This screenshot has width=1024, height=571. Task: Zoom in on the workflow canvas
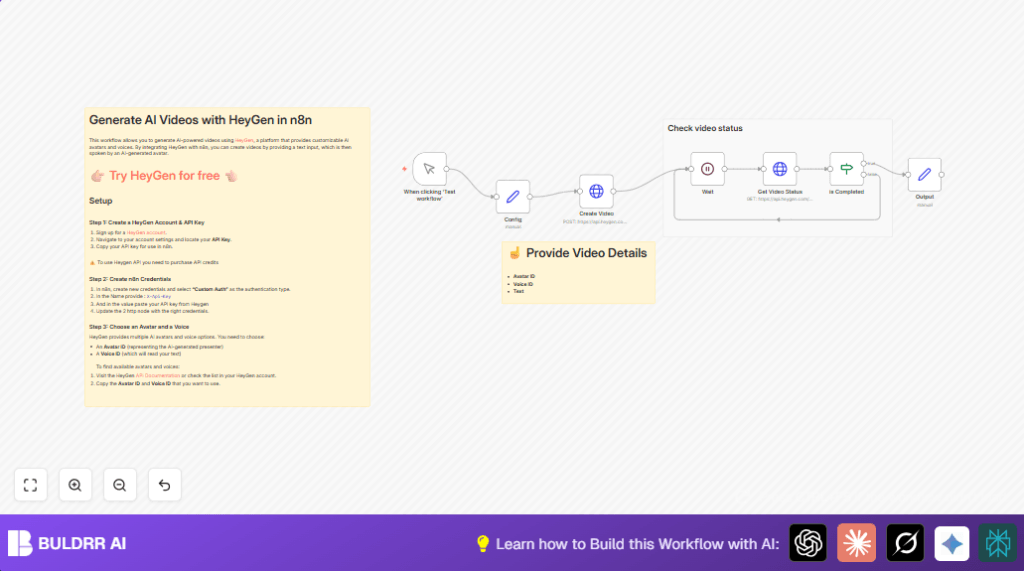pyautogui.click(x=75, y=485)
